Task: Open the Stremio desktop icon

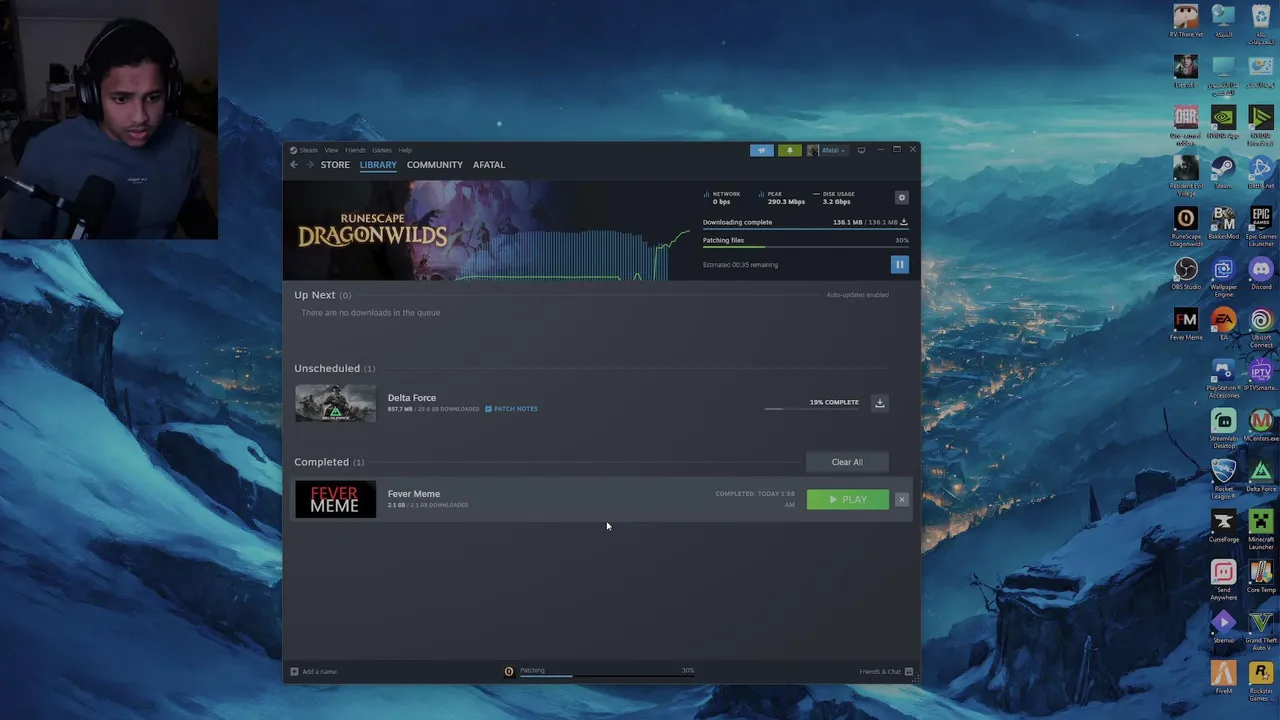Action: click(x=1223, y=626)
